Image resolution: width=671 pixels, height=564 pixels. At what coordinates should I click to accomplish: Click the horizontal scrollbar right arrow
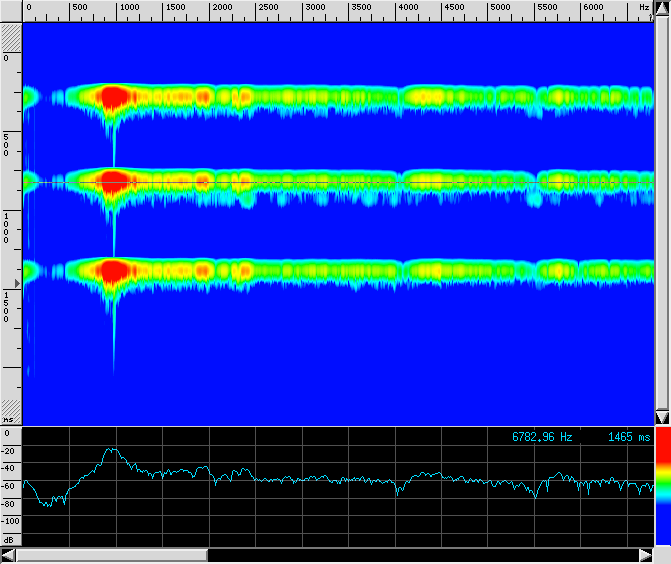pyautogui.click(x=645, y=555)
